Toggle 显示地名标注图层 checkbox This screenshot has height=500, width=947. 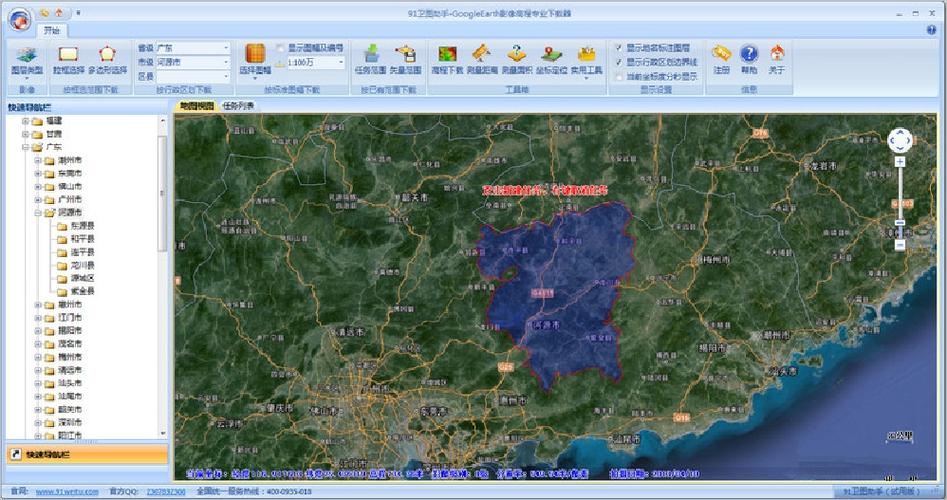tap(619, 47)
